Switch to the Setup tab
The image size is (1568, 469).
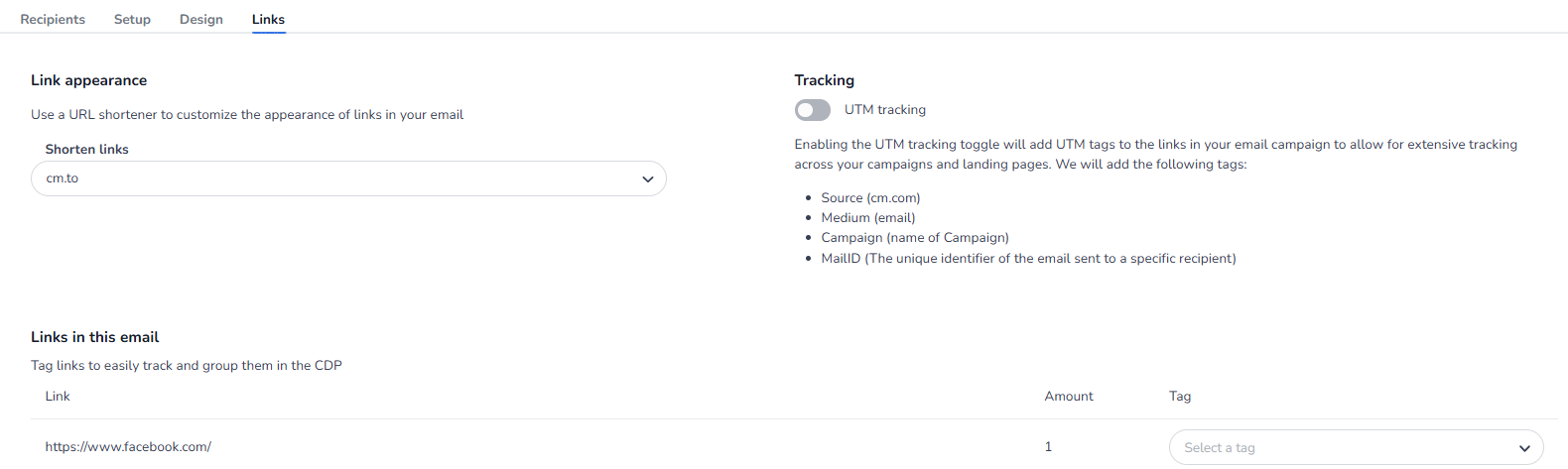[132, 19]
